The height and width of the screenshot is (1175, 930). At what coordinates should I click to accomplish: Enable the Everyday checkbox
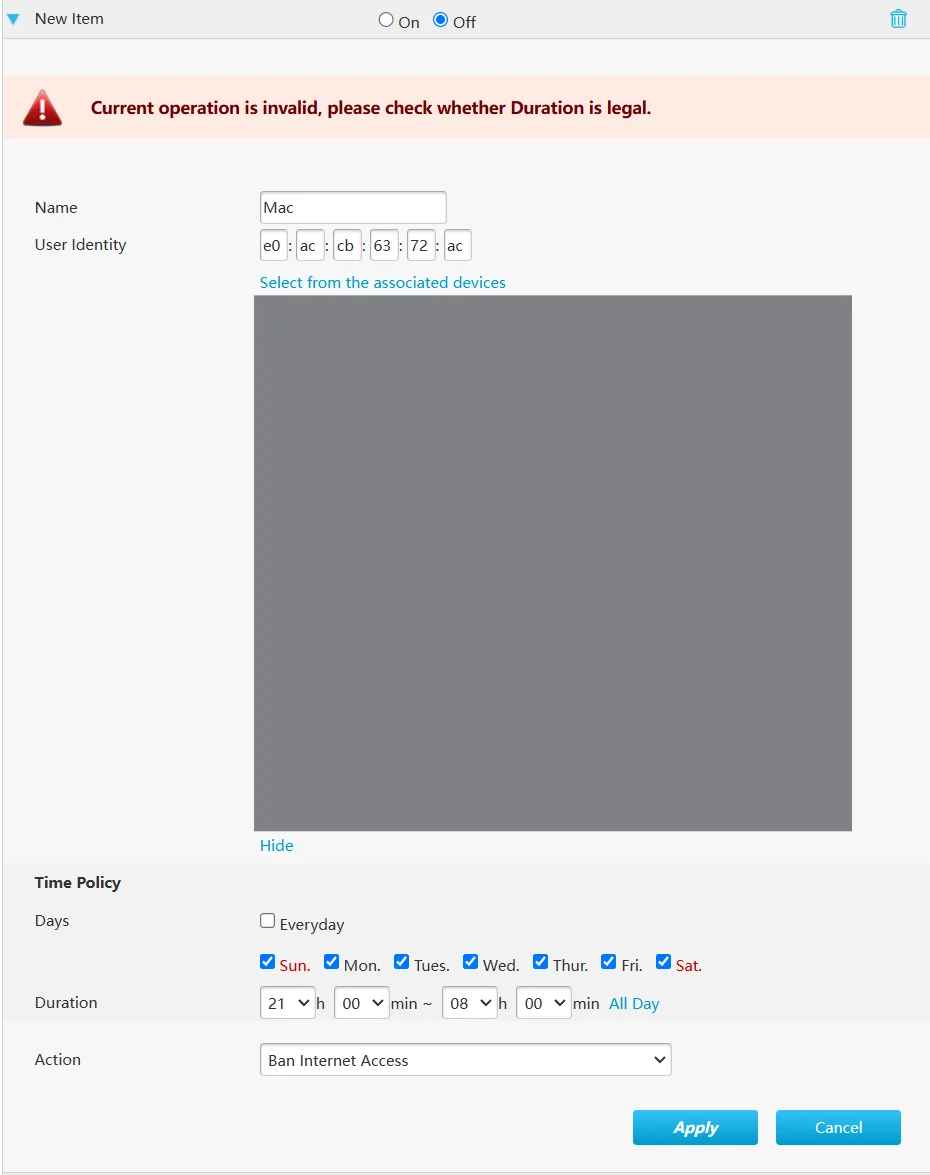point(268,921)
